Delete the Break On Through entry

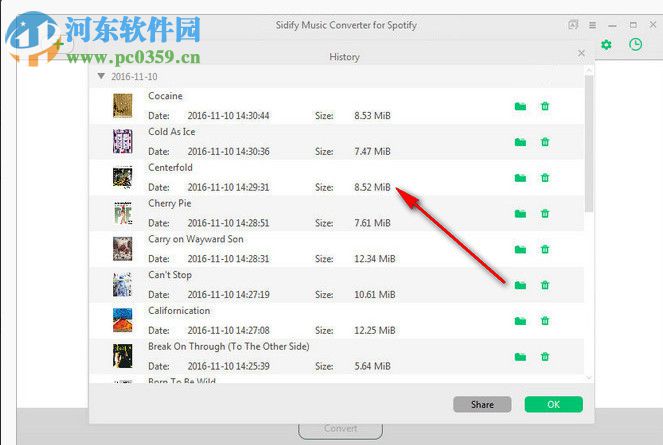(x=545, y=357)
